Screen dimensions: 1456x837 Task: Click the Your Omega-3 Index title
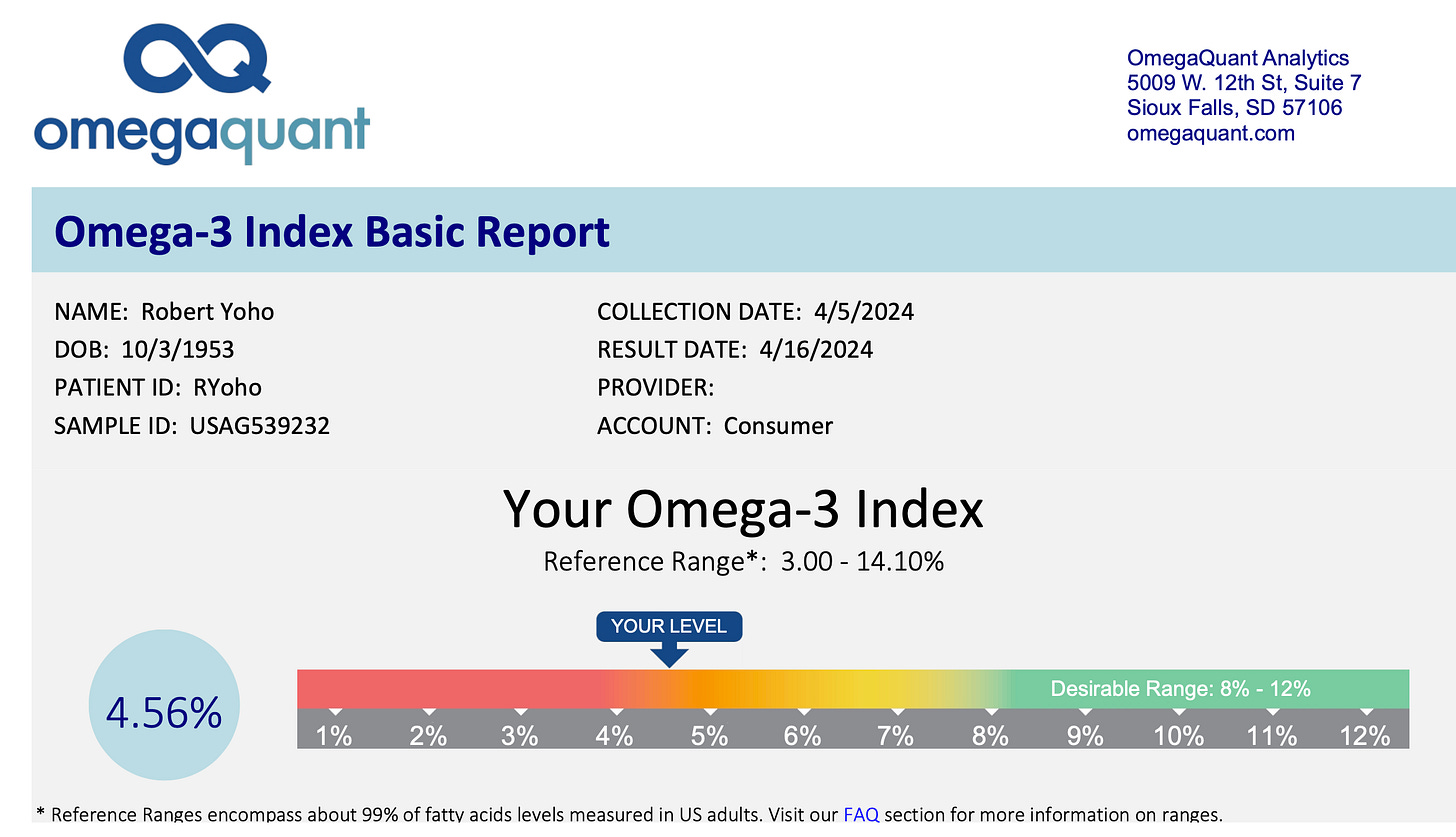tap(743, 508)
